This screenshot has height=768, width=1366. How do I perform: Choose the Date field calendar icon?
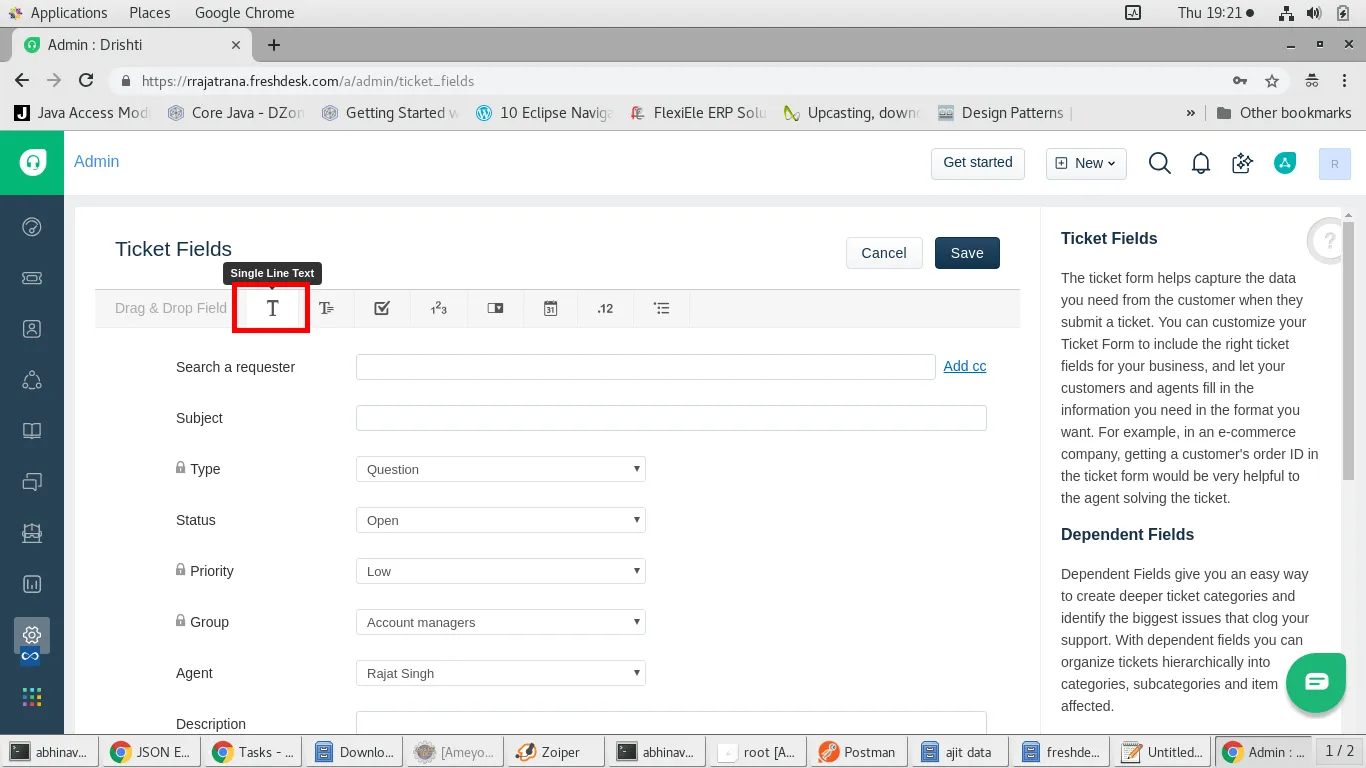click(550, 309)
